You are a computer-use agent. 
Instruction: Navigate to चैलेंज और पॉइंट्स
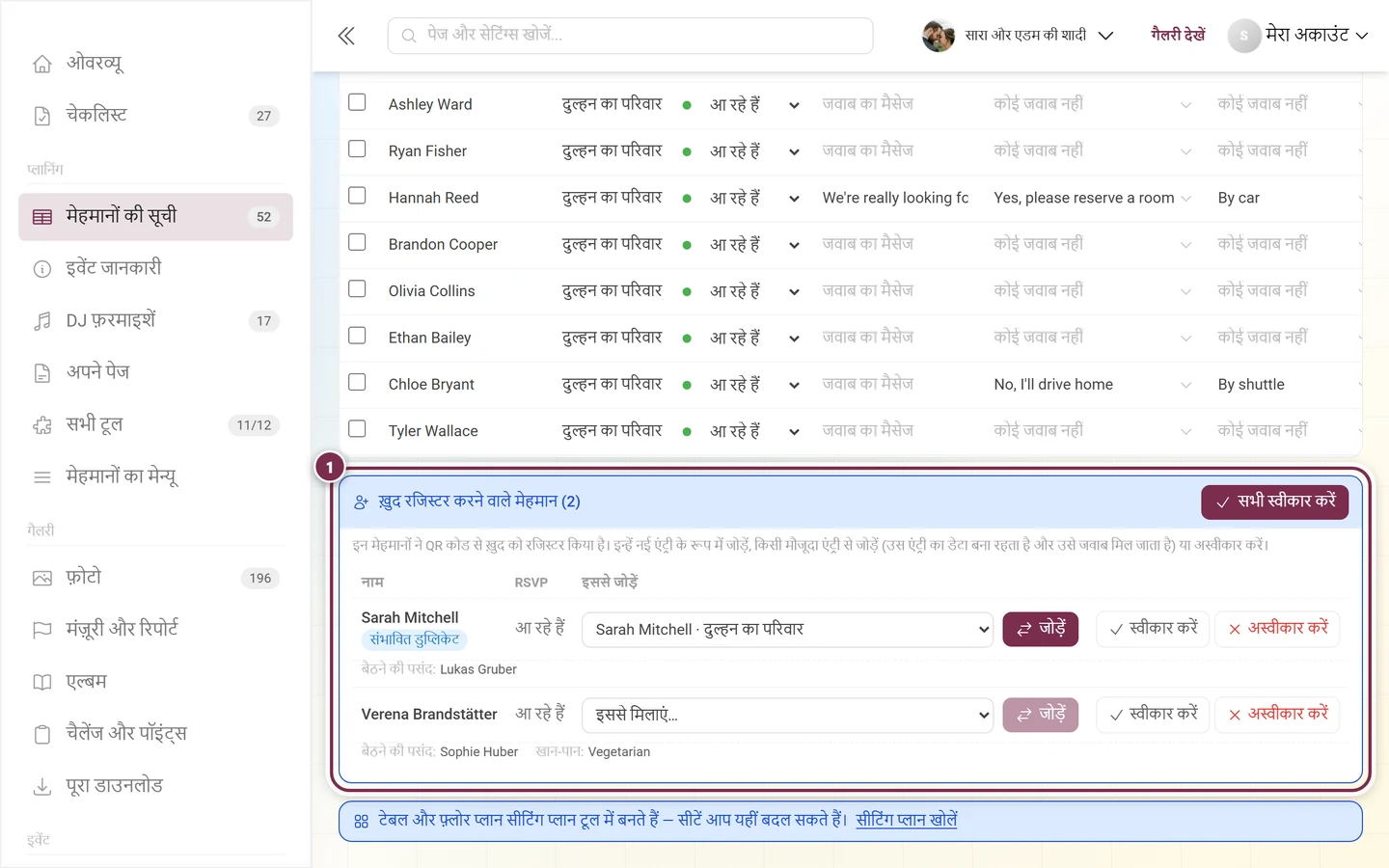click(155, 734)
